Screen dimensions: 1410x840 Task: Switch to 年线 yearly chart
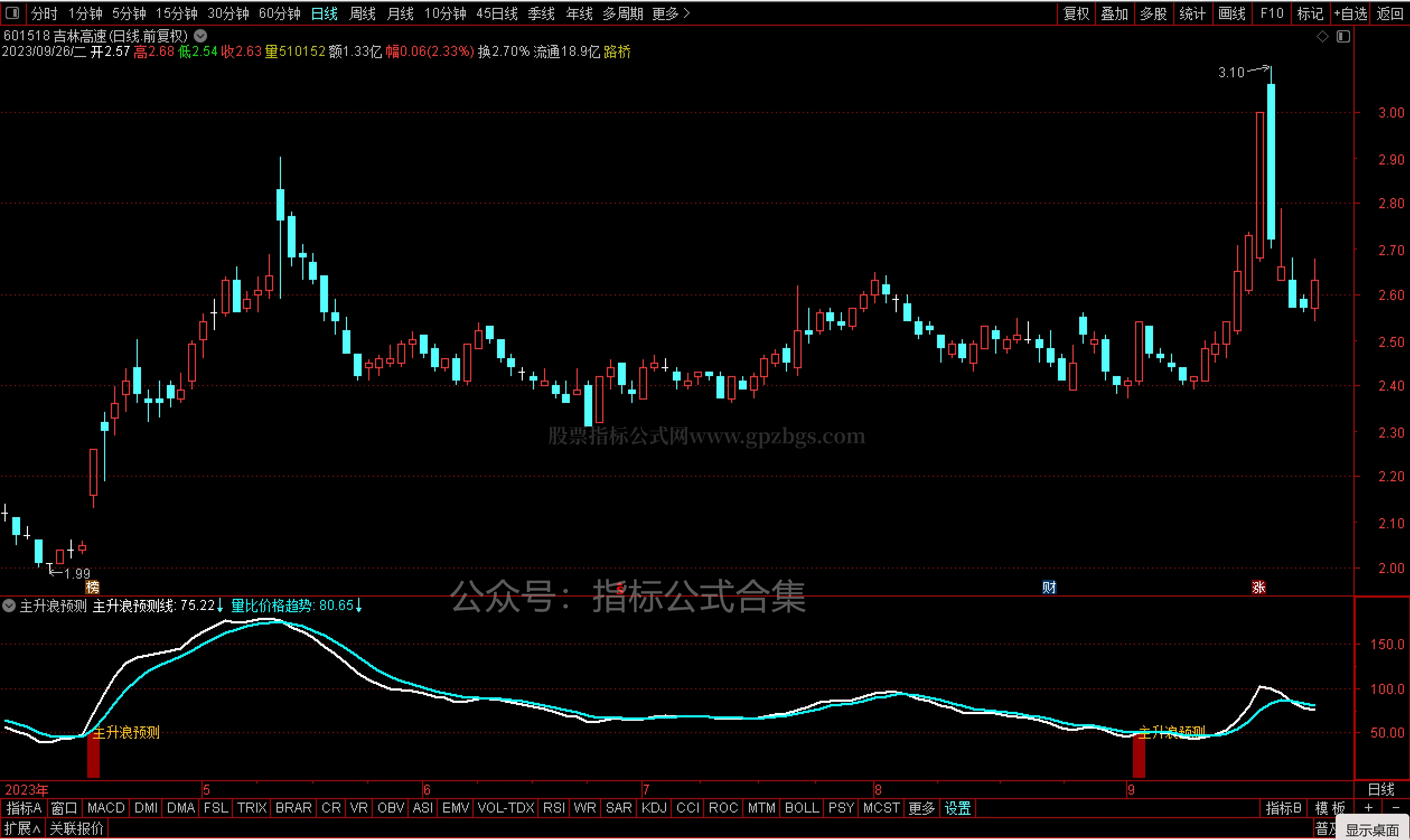[x=579, y=13]
